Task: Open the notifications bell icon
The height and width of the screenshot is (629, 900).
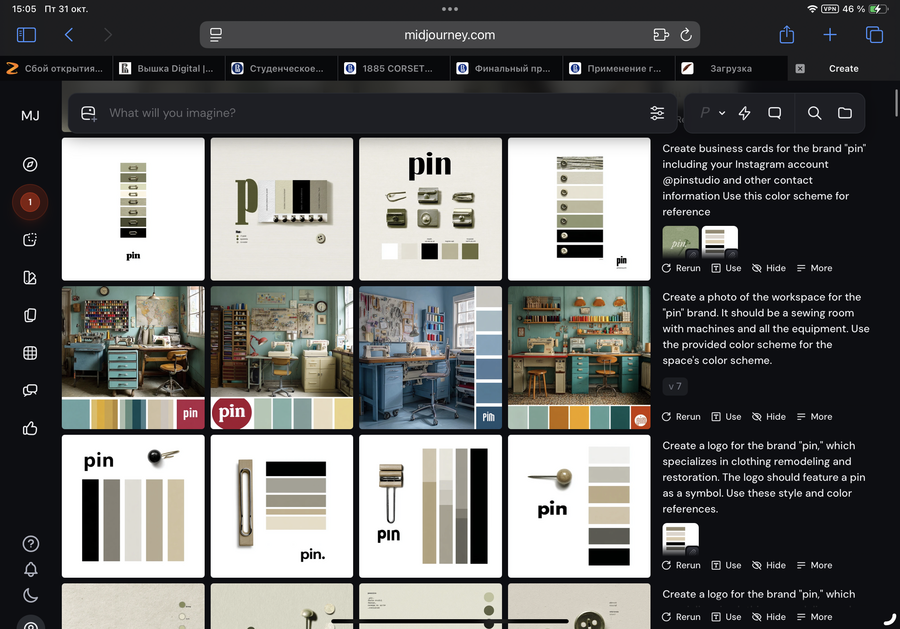Action: point(30,569)
